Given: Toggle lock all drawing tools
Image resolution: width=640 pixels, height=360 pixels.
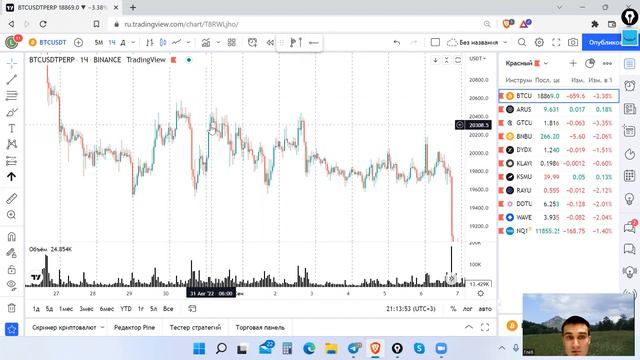Looking at the screenshot, I should tap(11, 269).
